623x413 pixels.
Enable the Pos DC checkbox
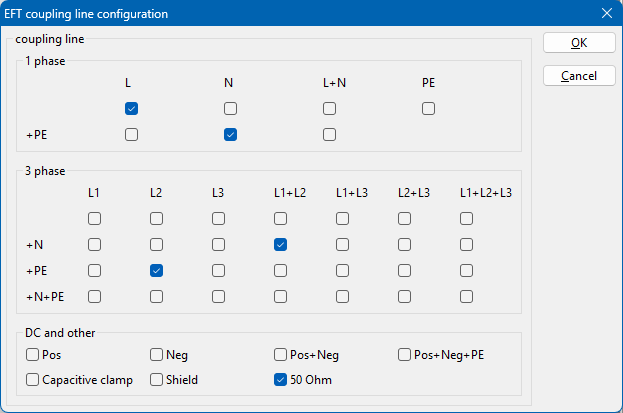33,354
